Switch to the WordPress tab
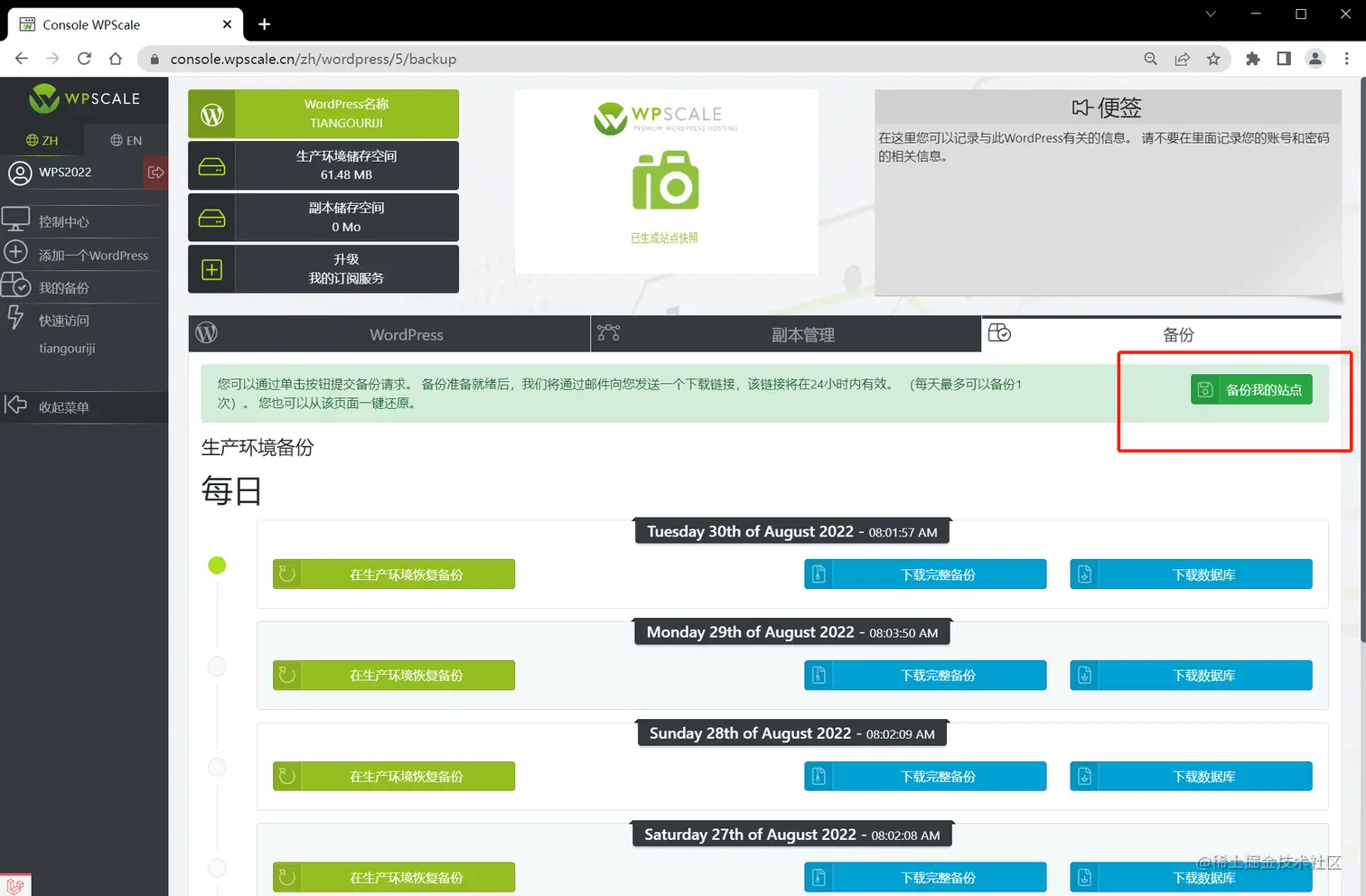The image size is (1366, 896). point(406,333)
